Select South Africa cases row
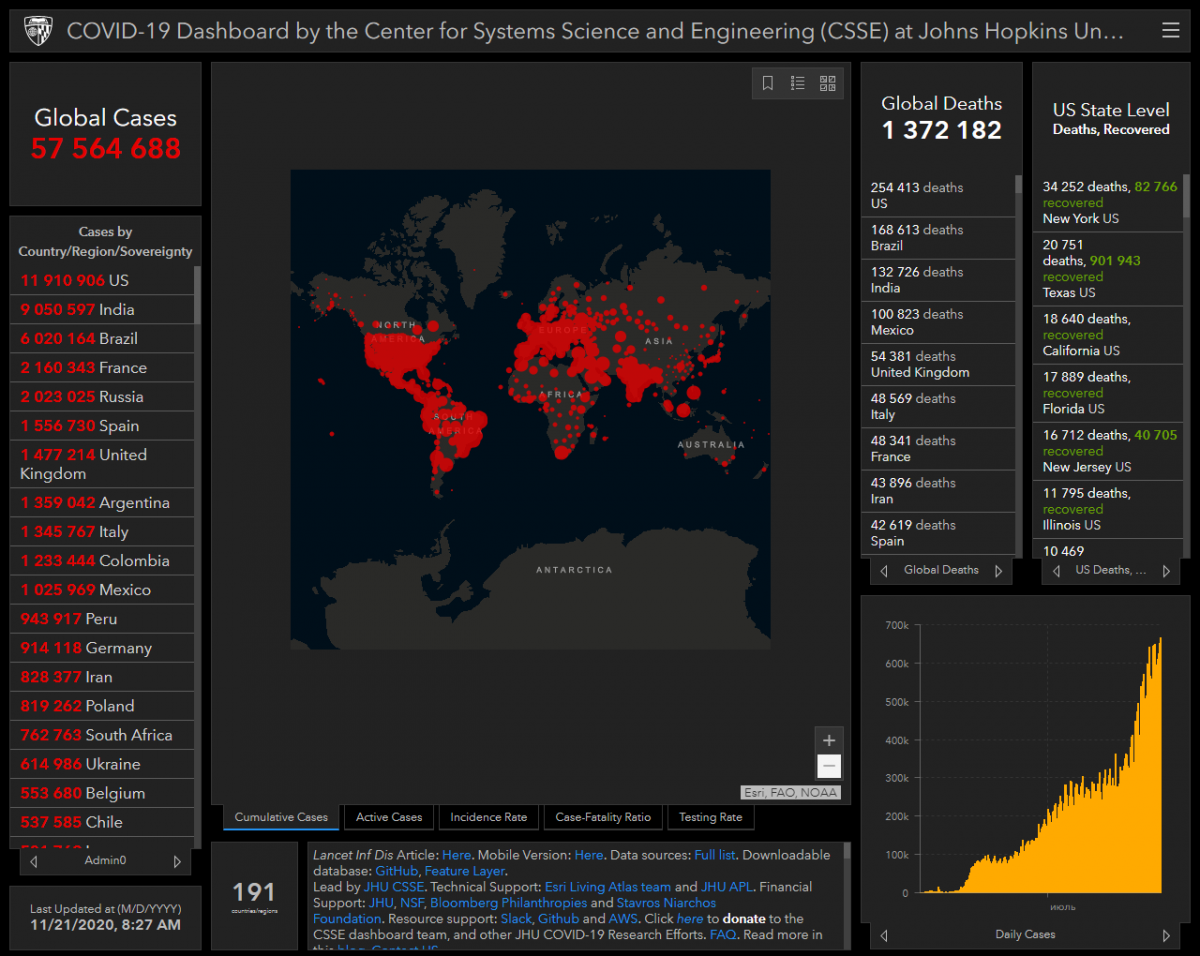This screenshot has height=956, width=1200. pyautogui.click(x=102, y=734)
